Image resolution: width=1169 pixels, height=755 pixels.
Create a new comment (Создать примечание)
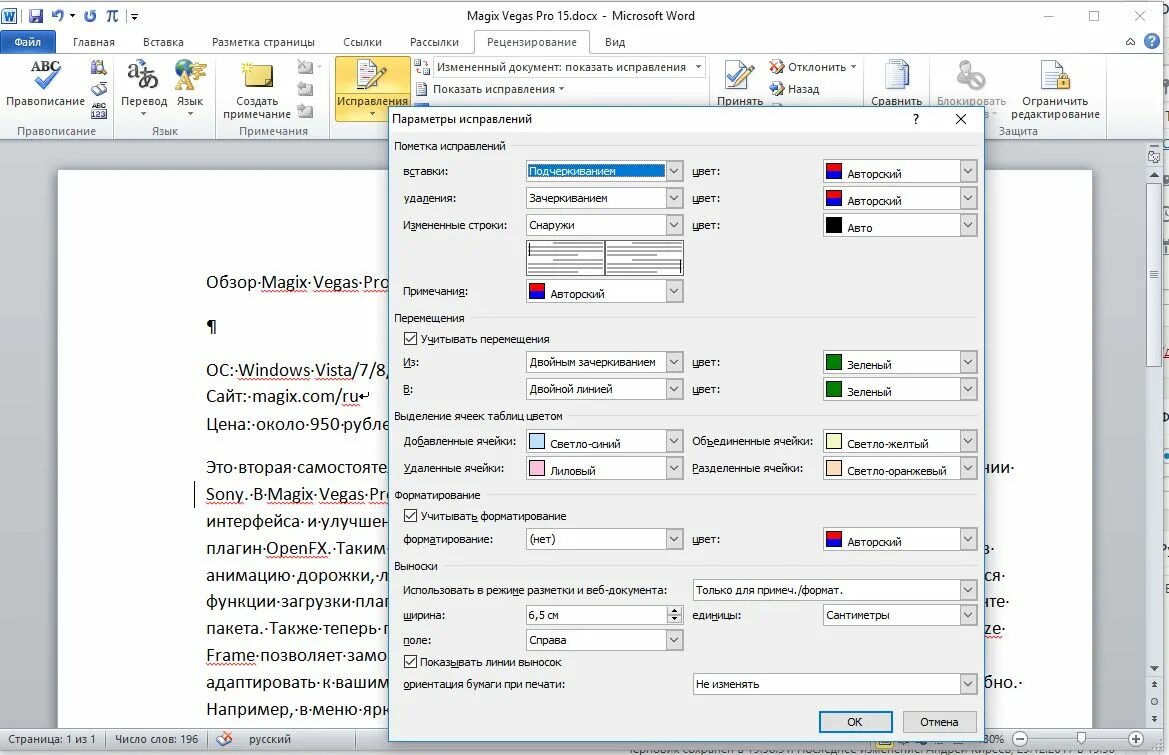tap(257, 89)
